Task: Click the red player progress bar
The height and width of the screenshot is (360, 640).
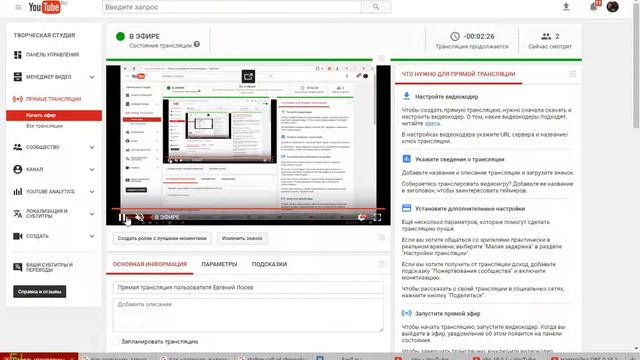Action: 248,209
